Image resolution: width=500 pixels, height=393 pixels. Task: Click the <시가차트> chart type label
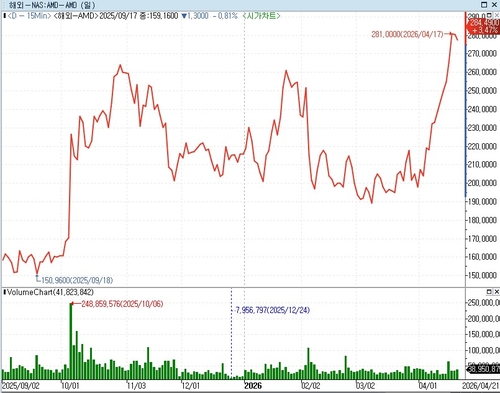(x=261, y=16)
